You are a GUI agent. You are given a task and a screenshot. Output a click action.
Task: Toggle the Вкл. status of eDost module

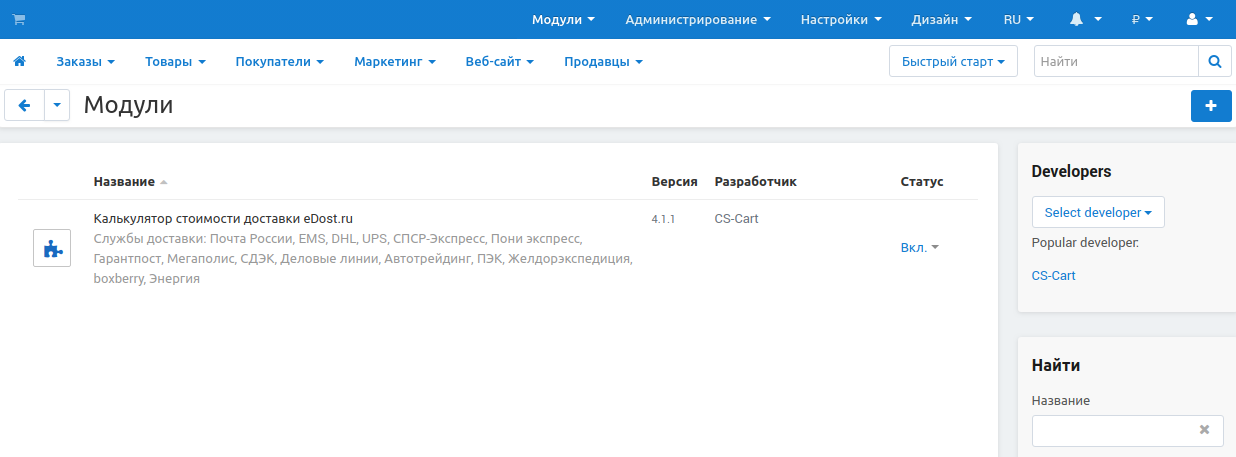[920, 248]
